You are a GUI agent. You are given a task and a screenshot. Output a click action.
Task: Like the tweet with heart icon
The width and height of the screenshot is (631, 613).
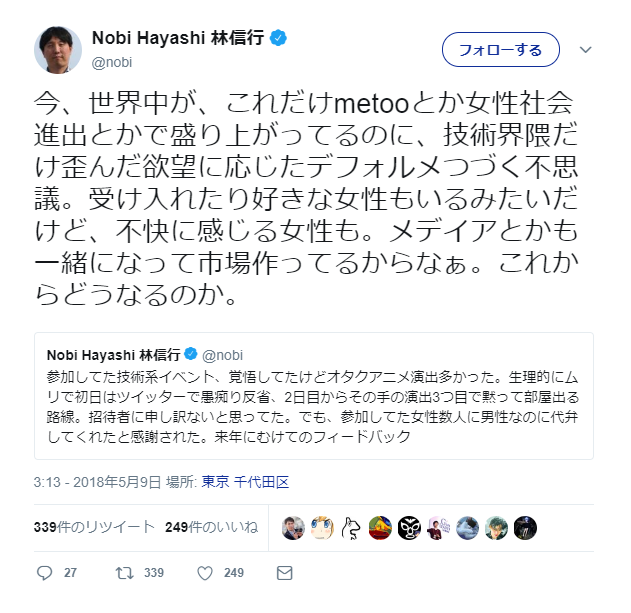coord(205,573)
